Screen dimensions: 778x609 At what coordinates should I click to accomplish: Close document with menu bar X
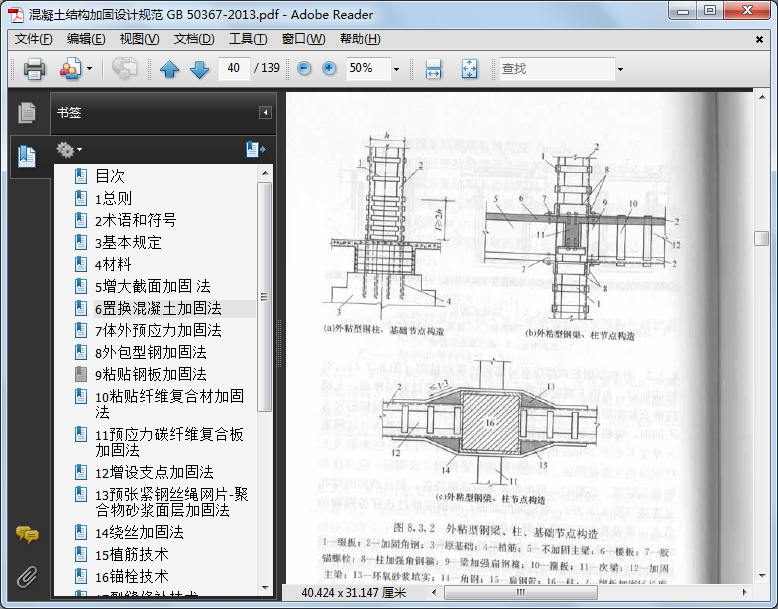click(759, 40)
